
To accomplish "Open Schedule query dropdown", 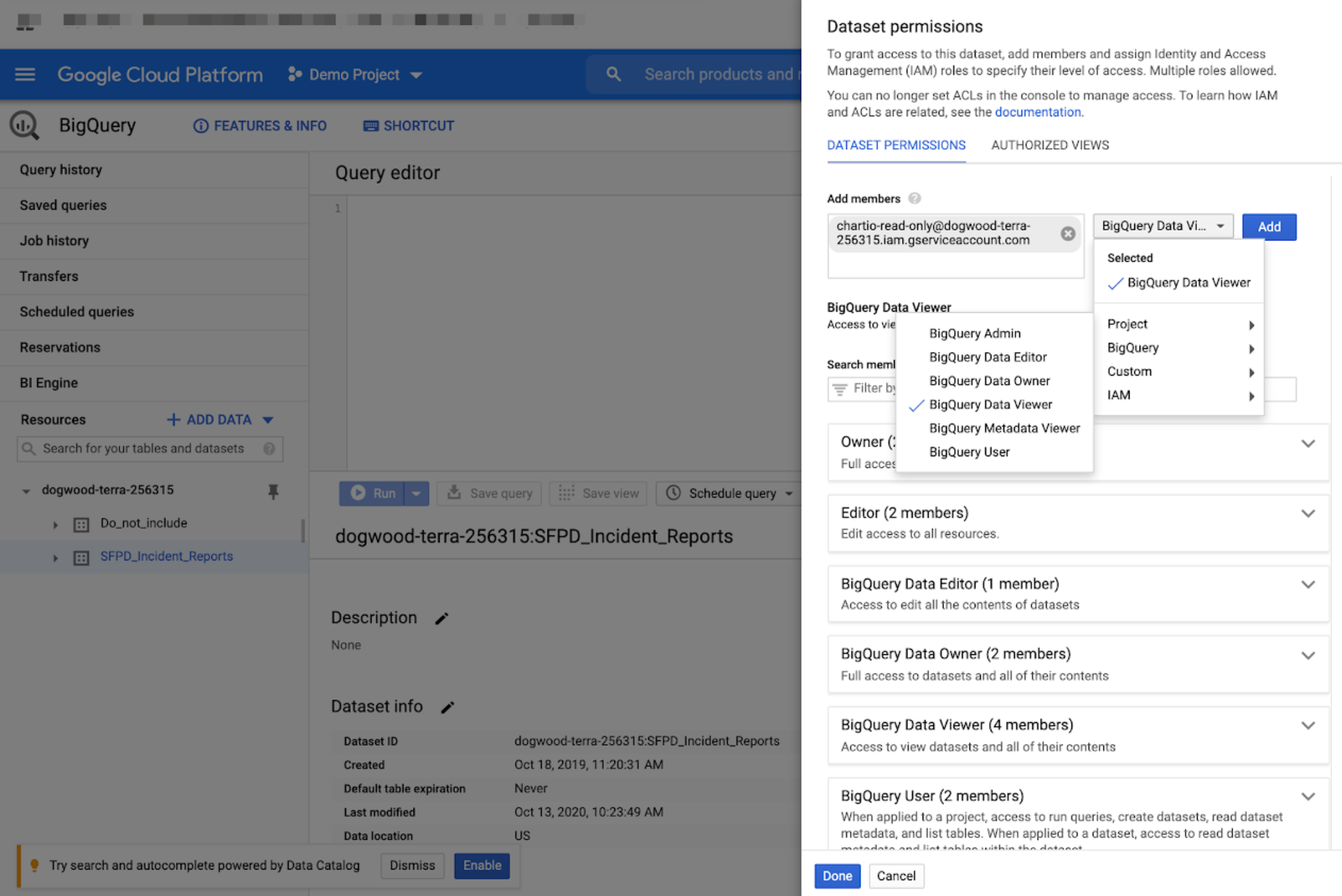I will 729,493.
